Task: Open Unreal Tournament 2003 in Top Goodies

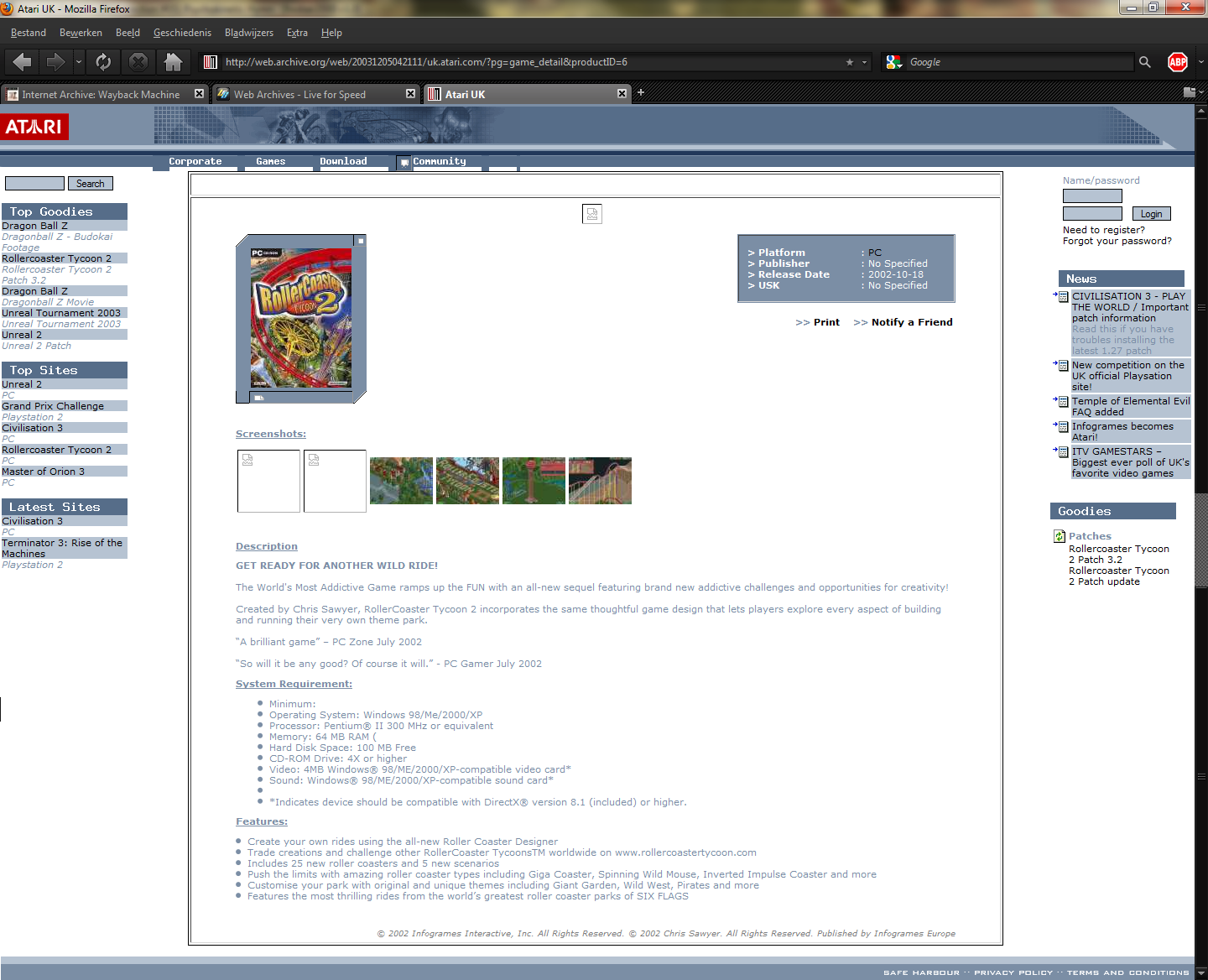Action: click(61, 313)
